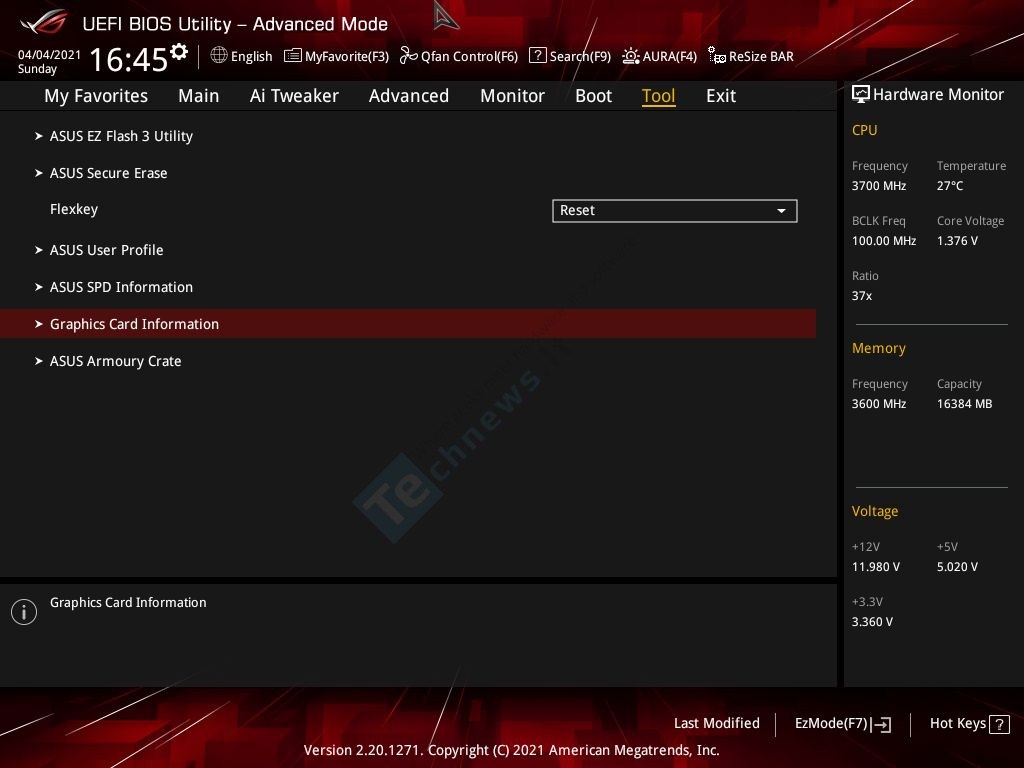Select the Tool tab
Viewport: 1024px width, 768px height.
click(x=658, y=96)
